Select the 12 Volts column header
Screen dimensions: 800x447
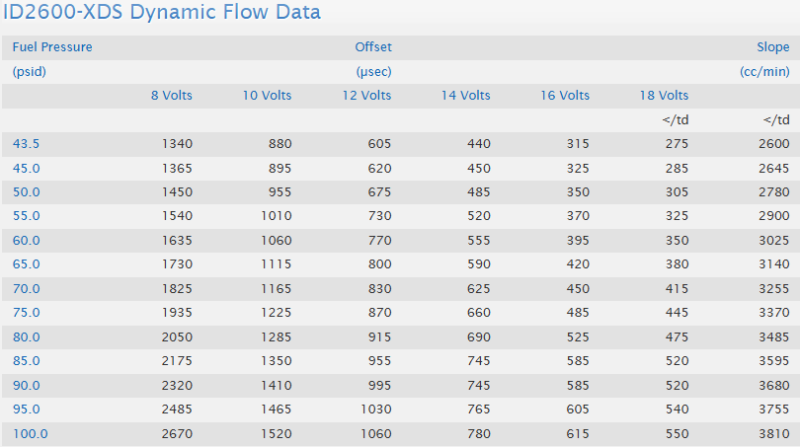point(364,96)
